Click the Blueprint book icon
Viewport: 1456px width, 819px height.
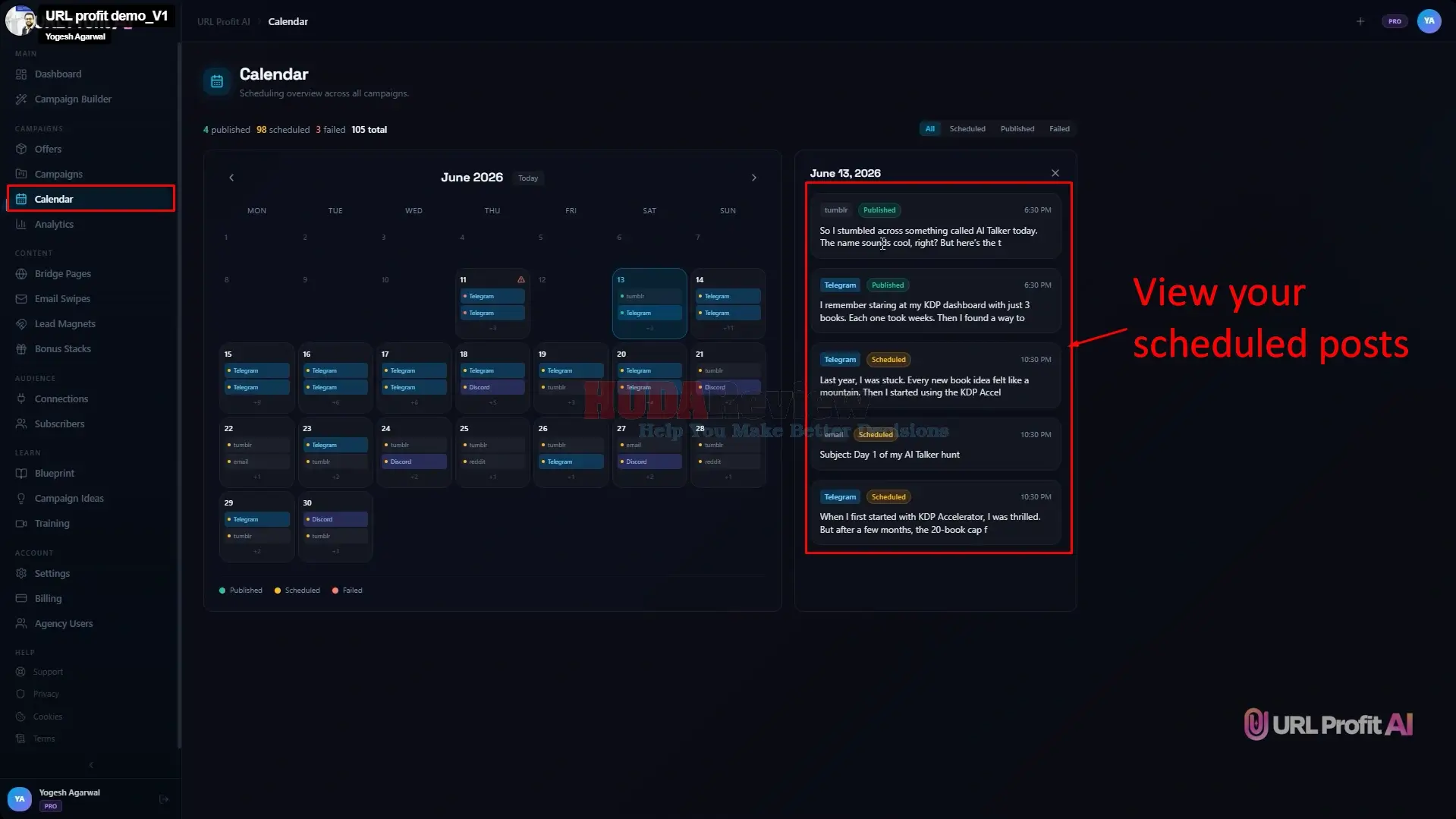[21, 473]
